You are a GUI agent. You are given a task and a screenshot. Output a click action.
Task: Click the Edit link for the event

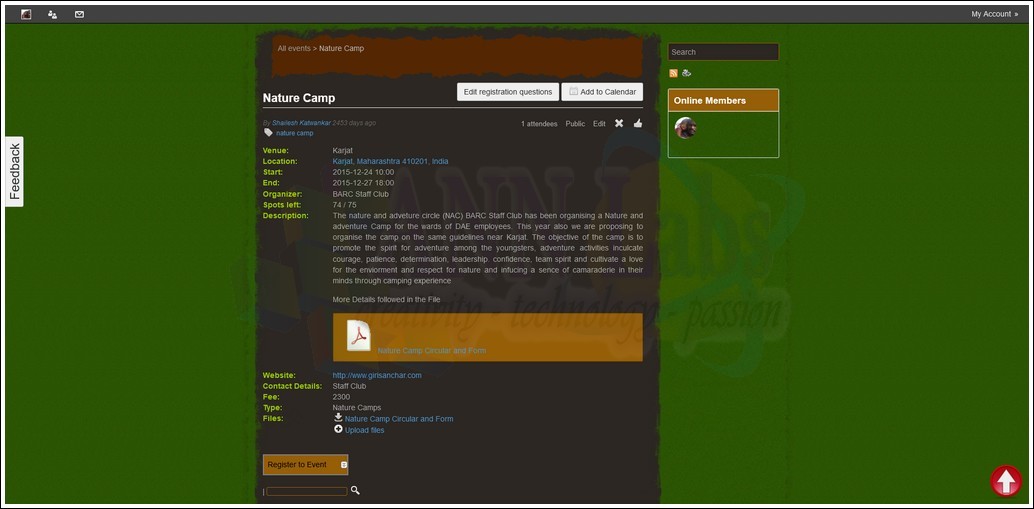click(x=599, y=124)
